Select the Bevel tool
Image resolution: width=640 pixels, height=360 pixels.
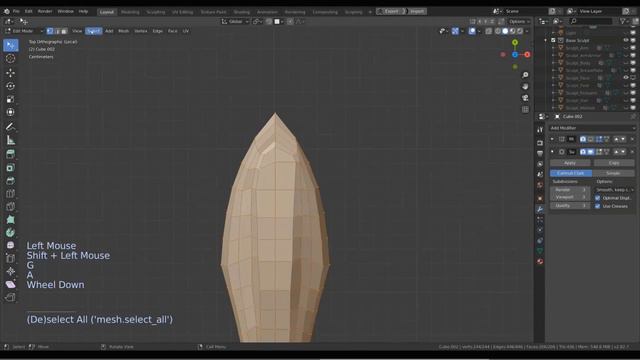[11, 180]
